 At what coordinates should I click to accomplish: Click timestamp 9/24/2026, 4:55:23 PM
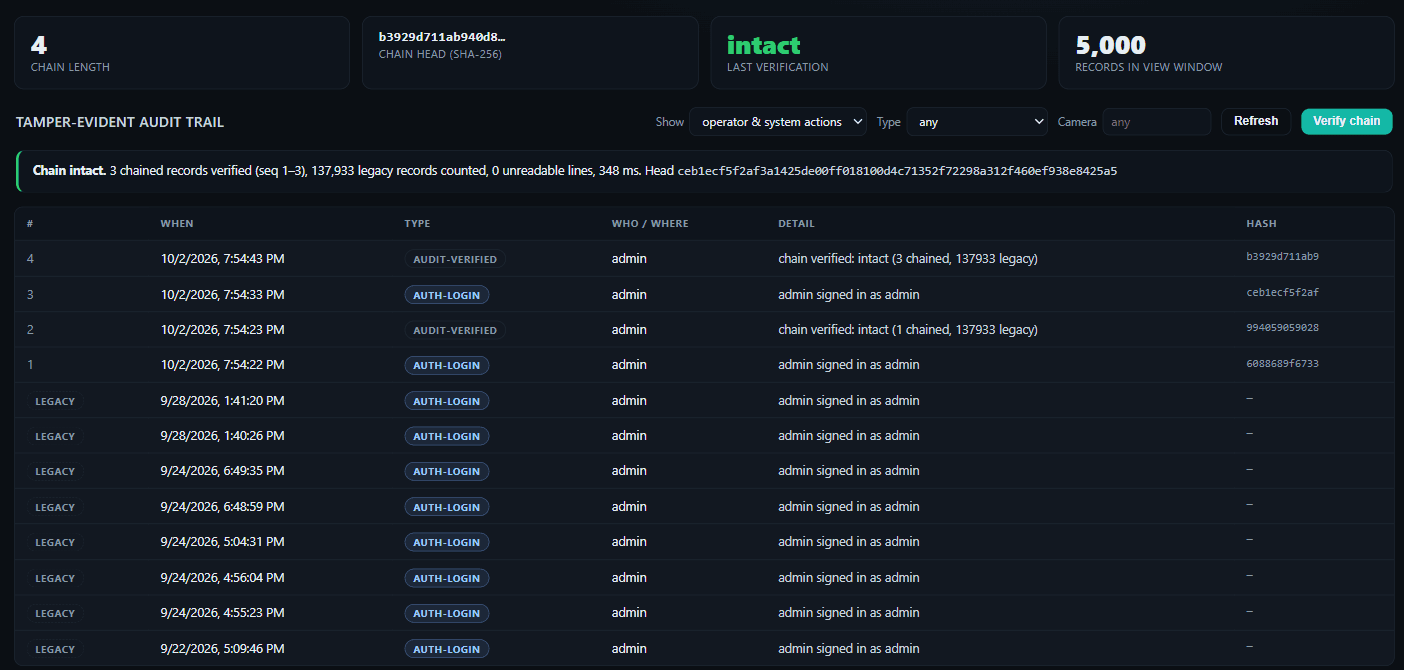[222, 612]
